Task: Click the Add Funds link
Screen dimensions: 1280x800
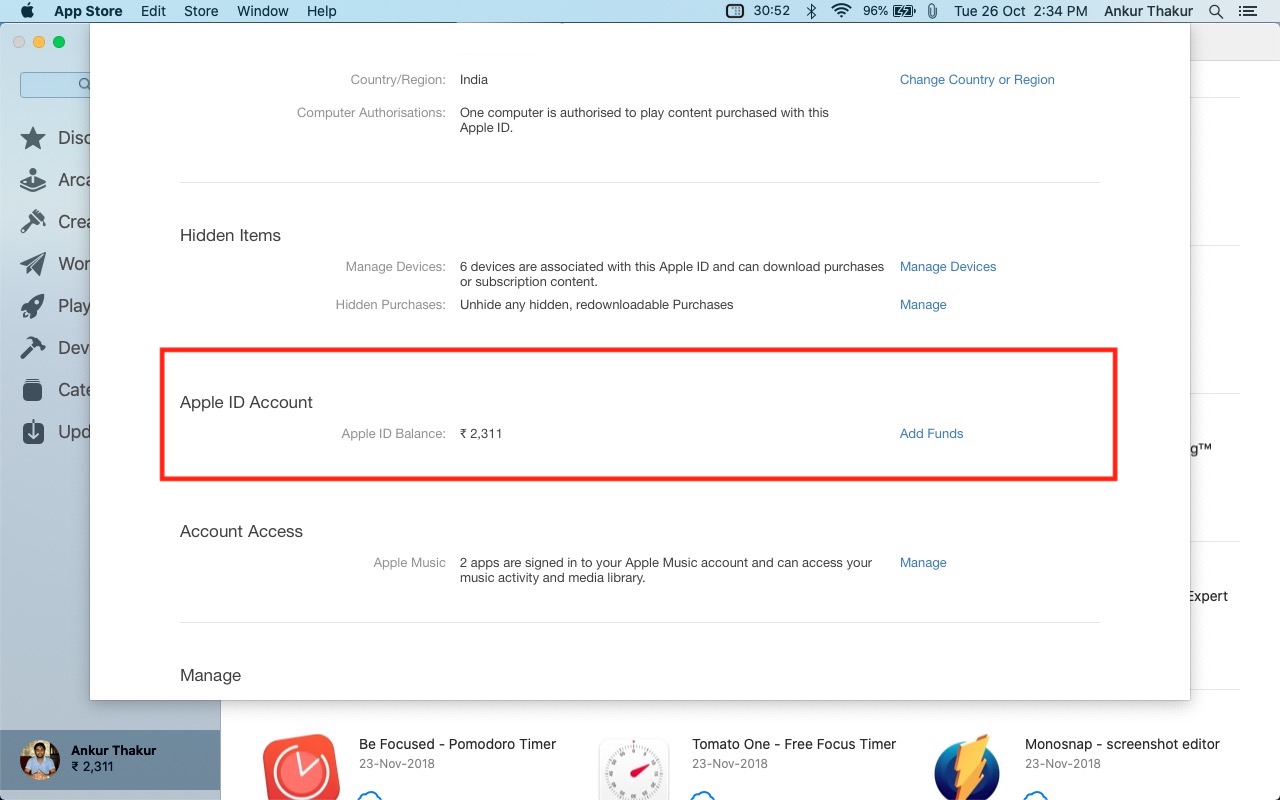Action: coord(931,434)
